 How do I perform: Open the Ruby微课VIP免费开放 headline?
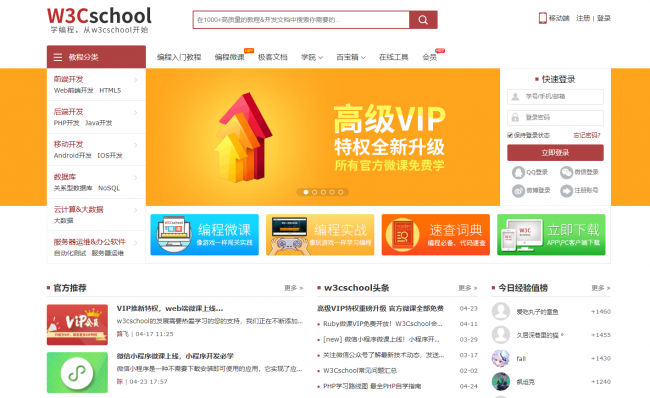tap(383, 324)
